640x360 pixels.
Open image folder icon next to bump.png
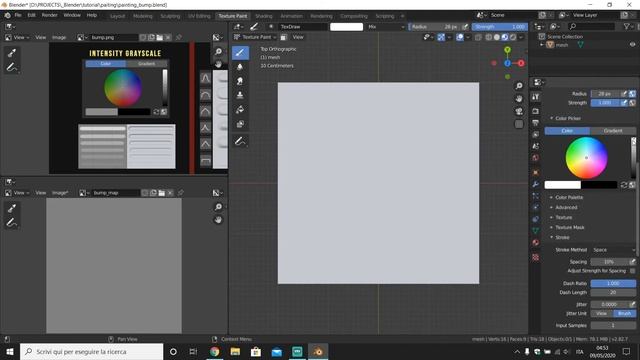(160, 37)
